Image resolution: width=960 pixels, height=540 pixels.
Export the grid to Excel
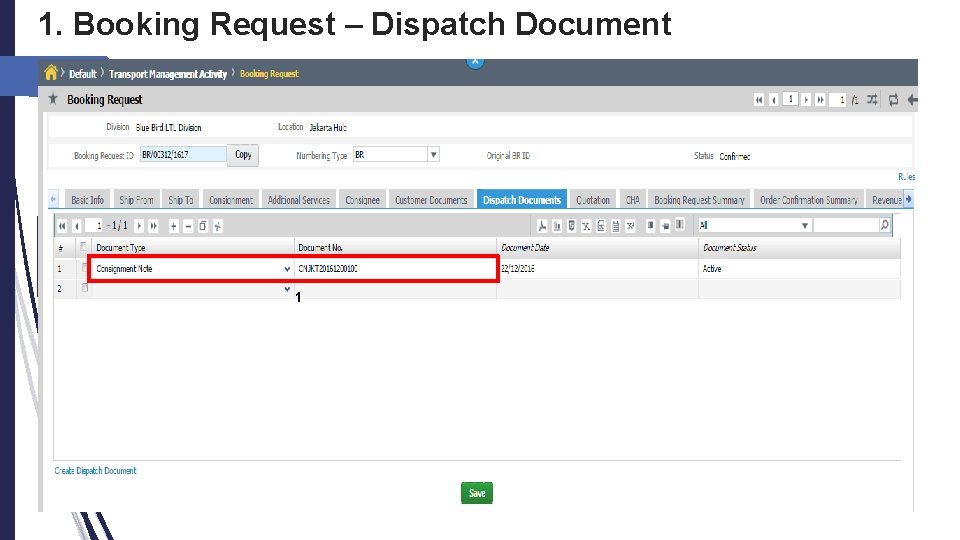coord(586,226)
